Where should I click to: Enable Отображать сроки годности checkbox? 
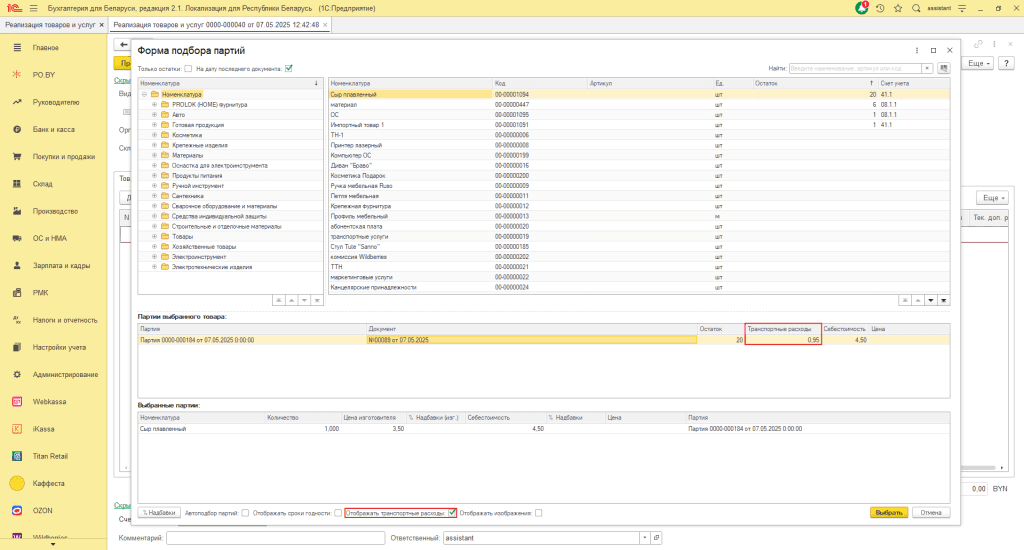pyautogui.click(x=338, y=513)
